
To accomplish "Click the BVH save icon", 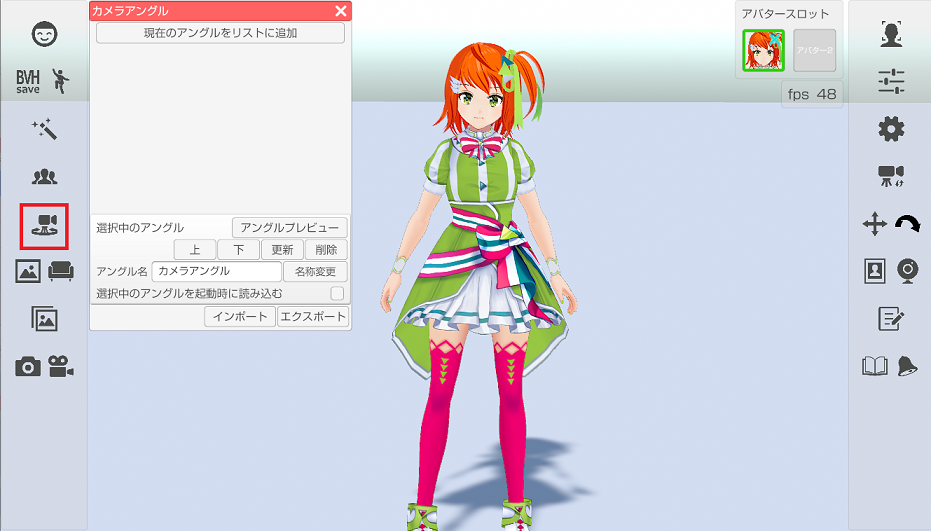I will (x=28, y=81).
